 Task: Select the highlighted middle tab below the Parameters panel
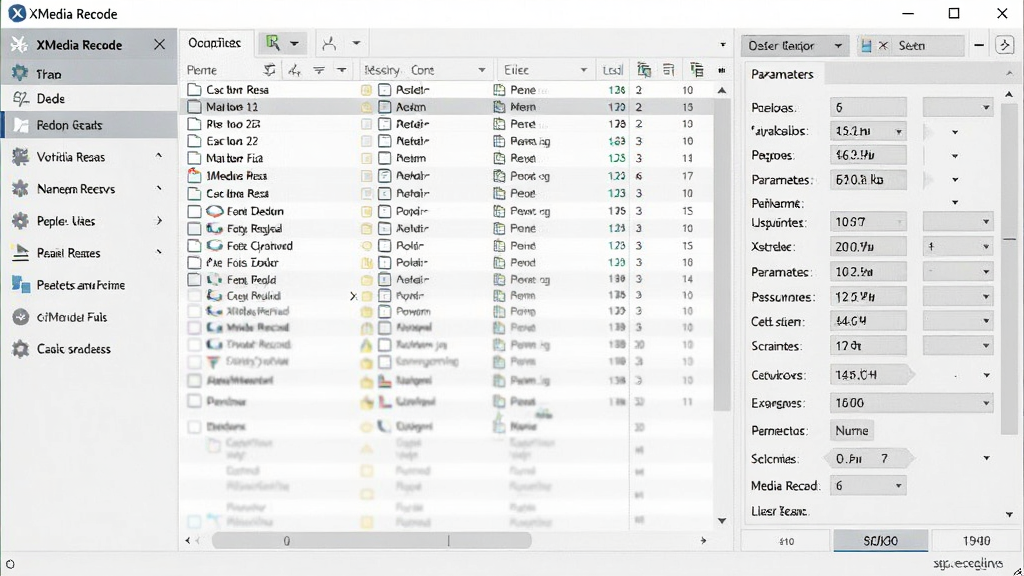pyautogui.click(x=880, y=541)
